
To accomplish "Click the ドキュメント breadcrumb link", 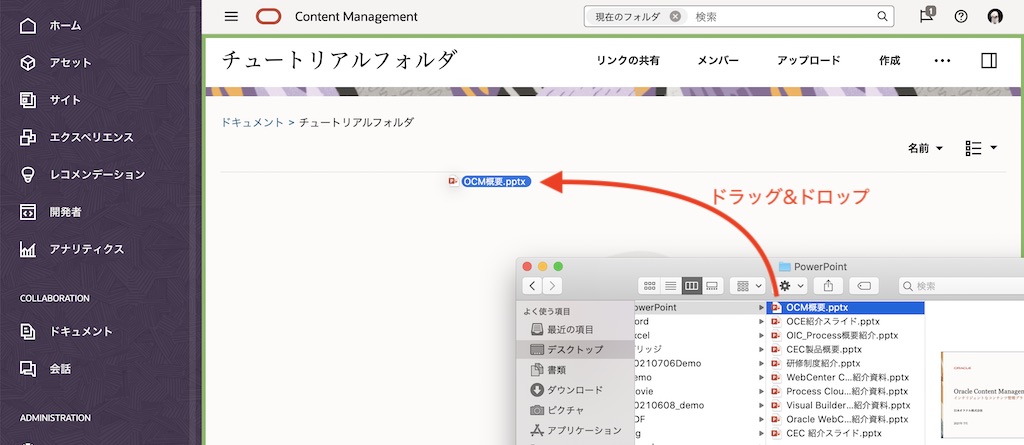I will point(252,122).
